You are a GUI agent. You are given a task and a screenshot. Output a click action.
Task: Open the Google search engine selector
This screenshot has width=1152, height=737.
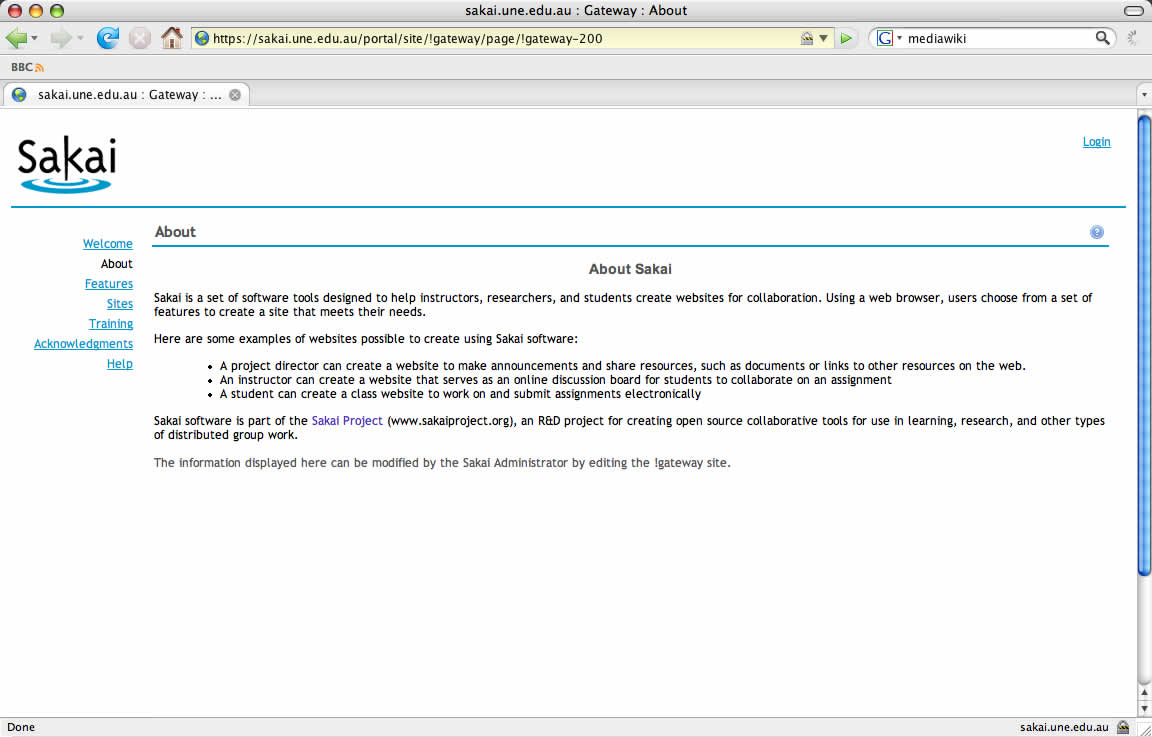coord(889,38)
